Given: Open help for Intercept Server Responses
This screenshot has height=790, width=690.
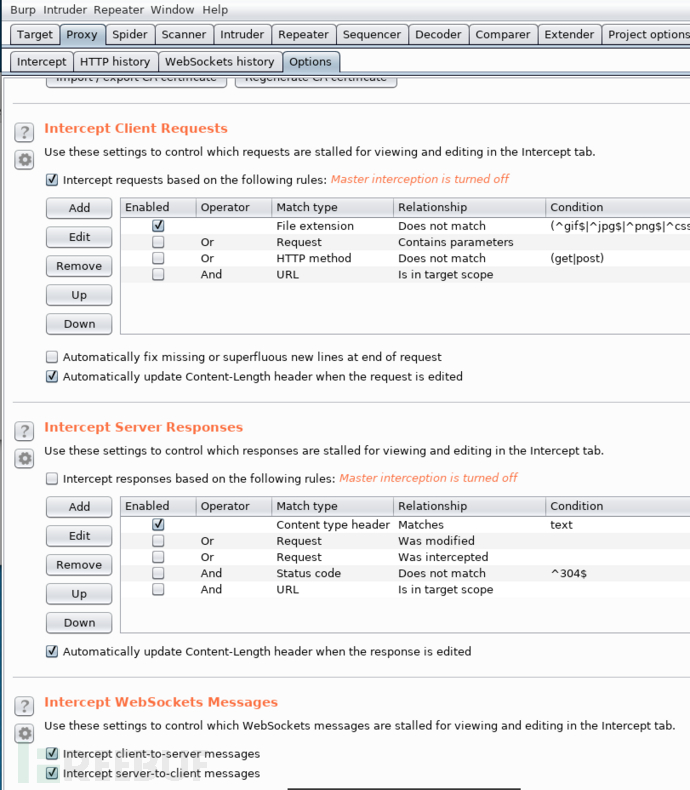Looking at the screenshot, I should point(24,431).
